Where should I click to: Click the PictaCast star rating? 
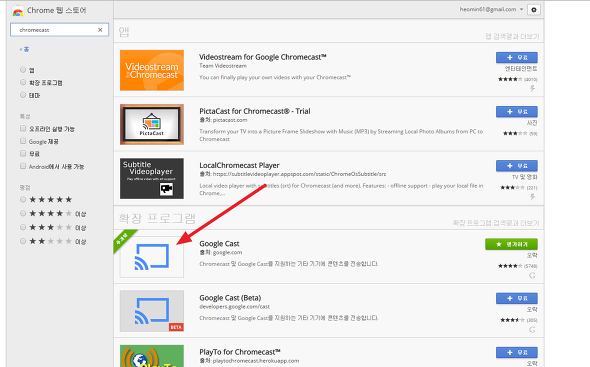515,134
